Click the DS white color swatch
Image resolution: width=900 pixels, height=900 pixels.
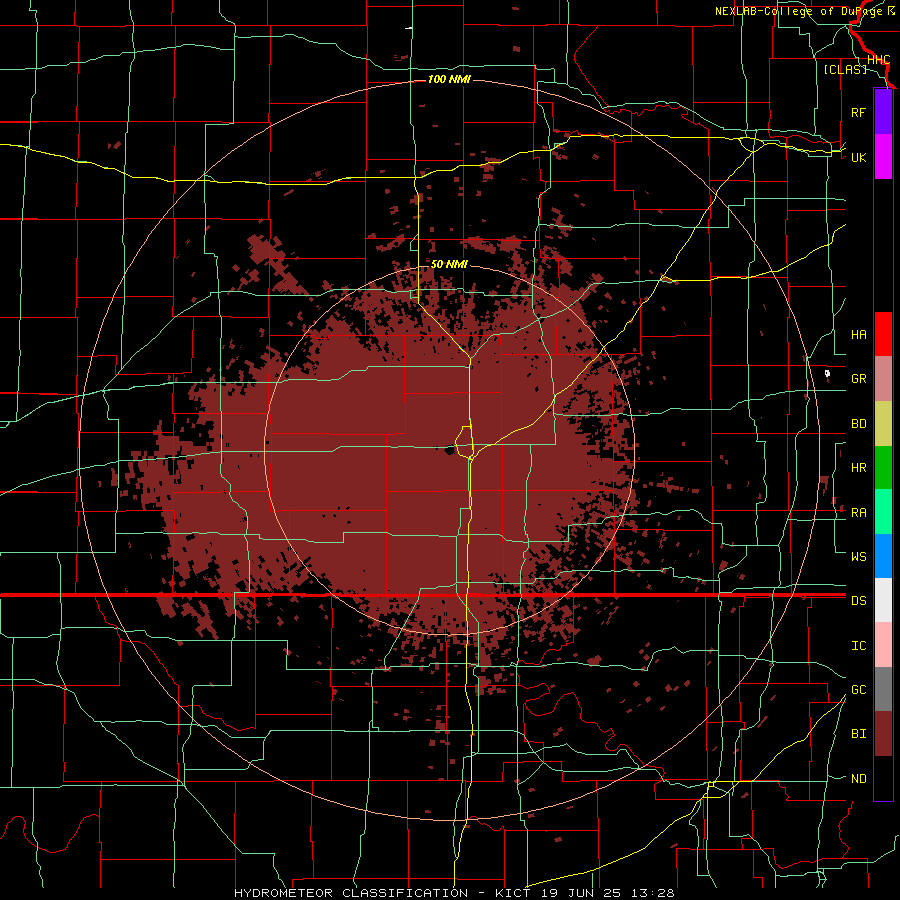pyautogui.click(x=883, y=600)
